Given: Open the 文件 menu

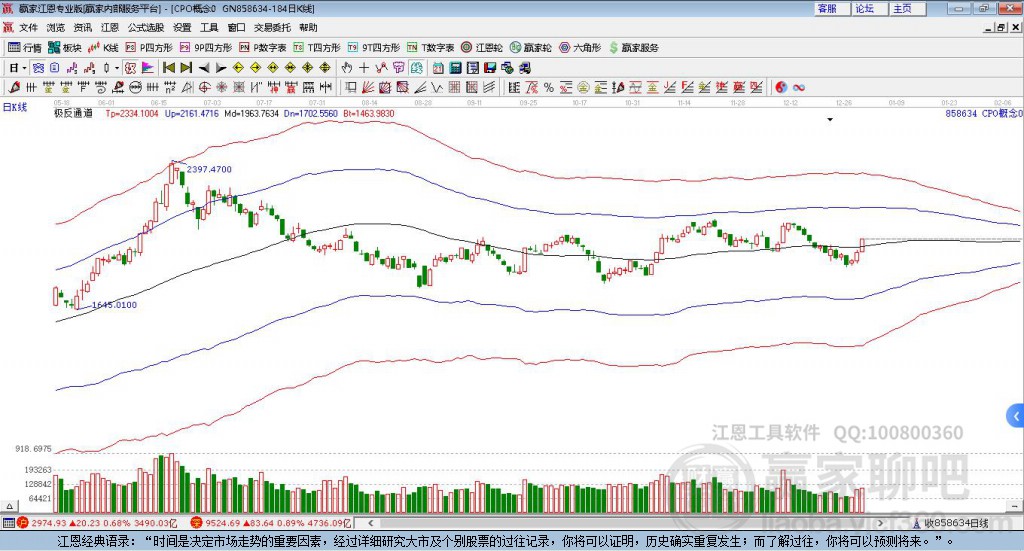Looking at the screenshot, I should pyautogui.click(x=28, y=27).
